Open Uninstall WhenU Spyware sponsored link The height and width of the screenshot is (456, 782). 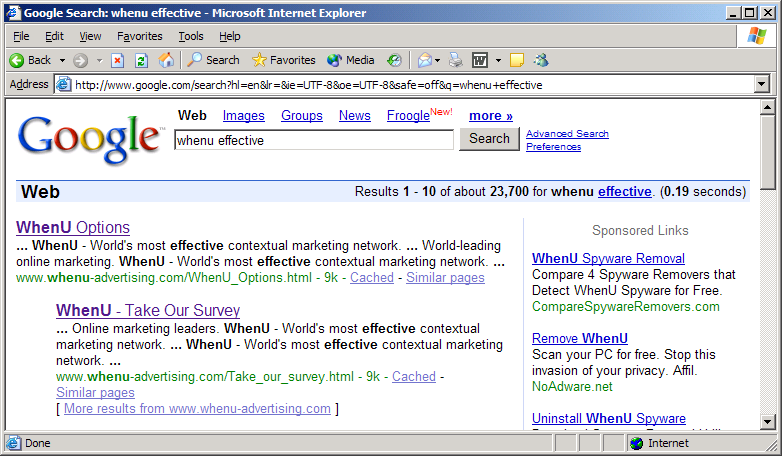tap(608, 418)
